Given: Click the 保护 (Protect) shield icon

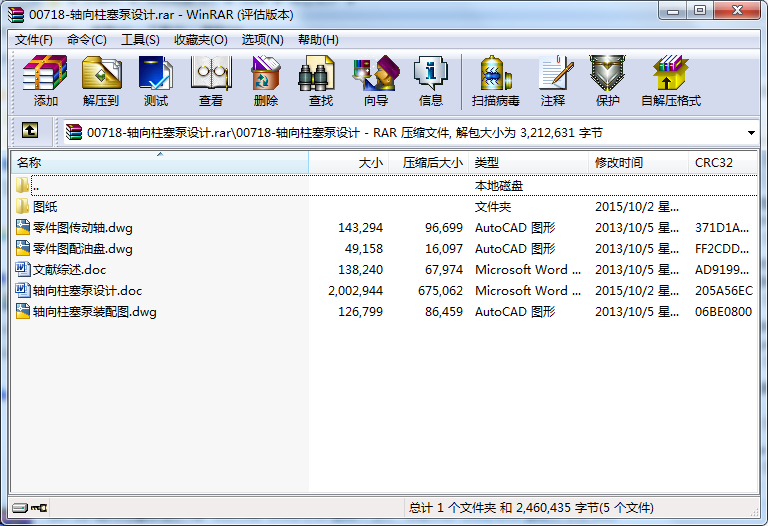Looking at the screenshot, I should point(607,81).
